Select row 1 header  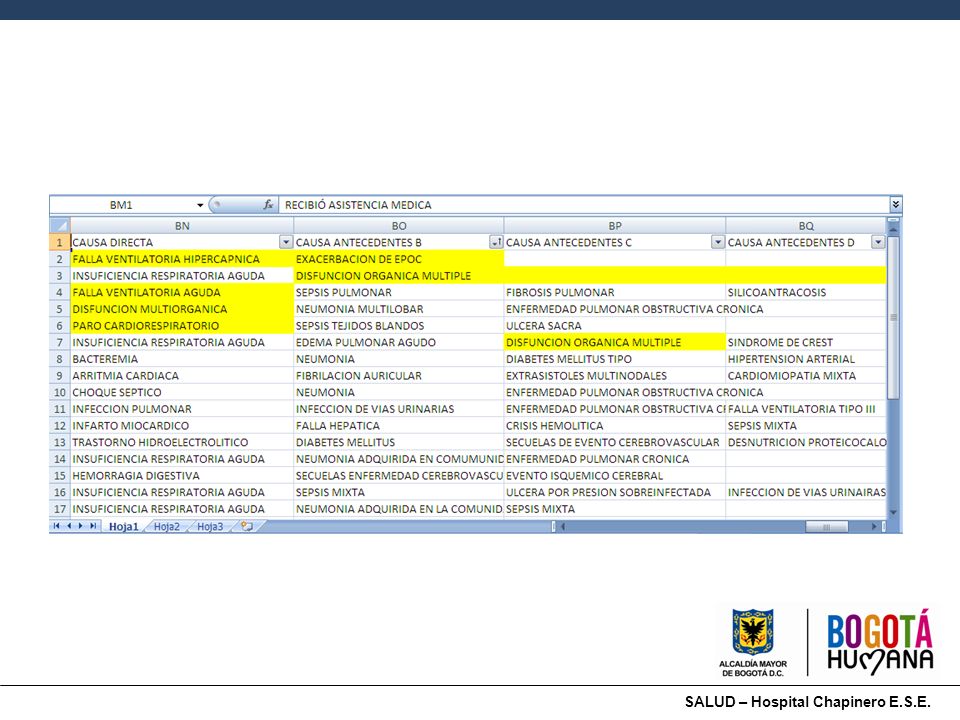[59, 242]
